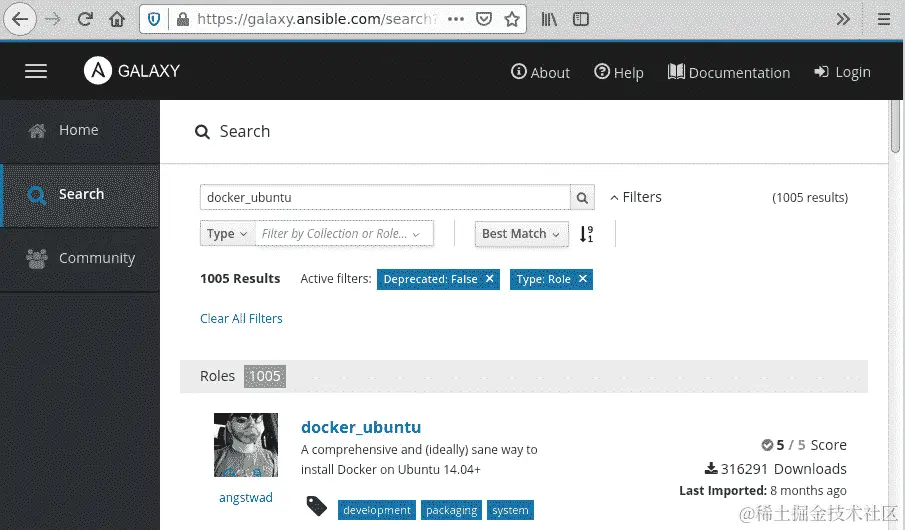Open the About page

tap(540, 72)
